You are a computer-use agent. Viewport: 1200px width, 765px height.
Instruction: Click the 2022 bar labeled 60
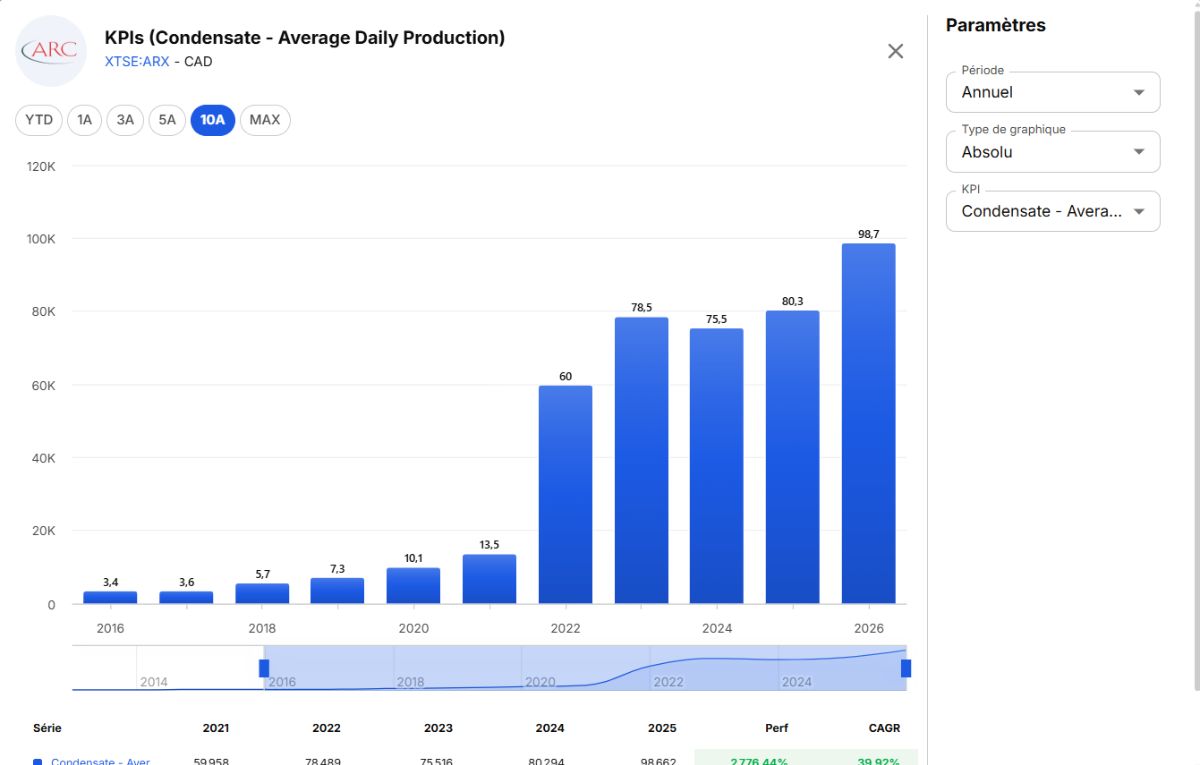tap(565, 495)
